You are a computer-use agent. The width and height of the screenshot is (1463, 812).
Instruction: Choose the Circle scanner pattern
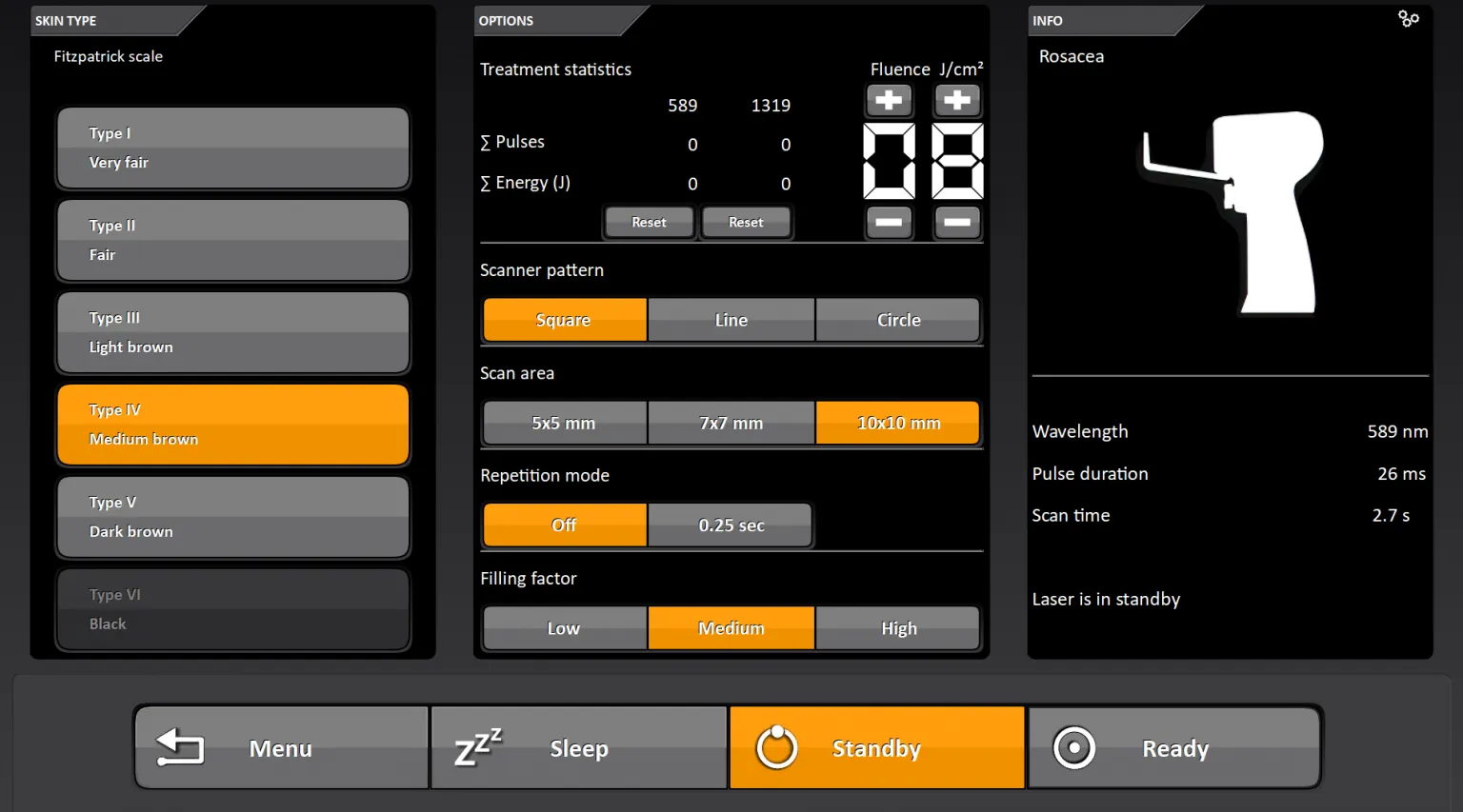pyautogui.click(x=898, y=320)
